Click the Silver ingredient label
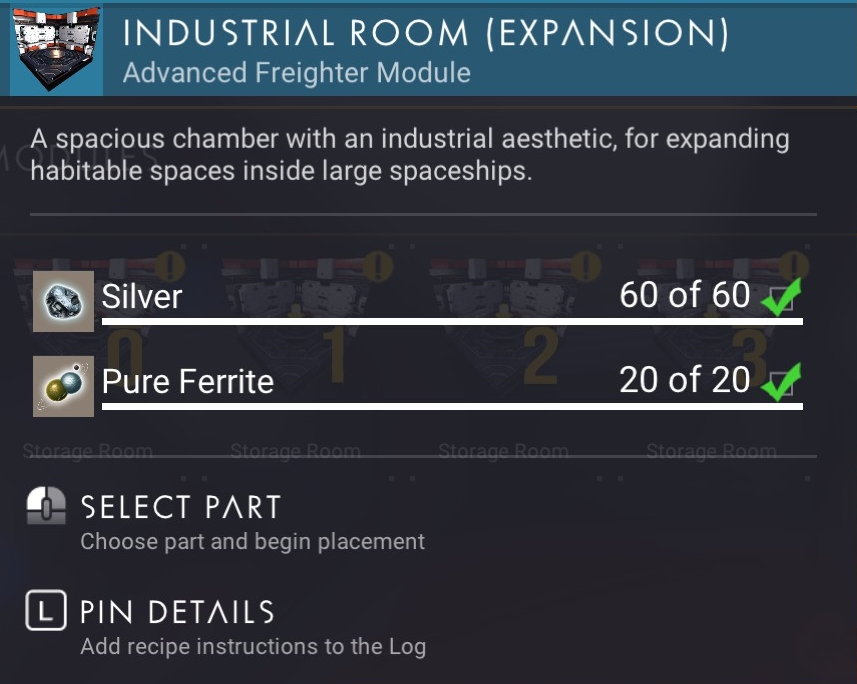The width and height of the screenshot is (857, 684). pos(142,296)
